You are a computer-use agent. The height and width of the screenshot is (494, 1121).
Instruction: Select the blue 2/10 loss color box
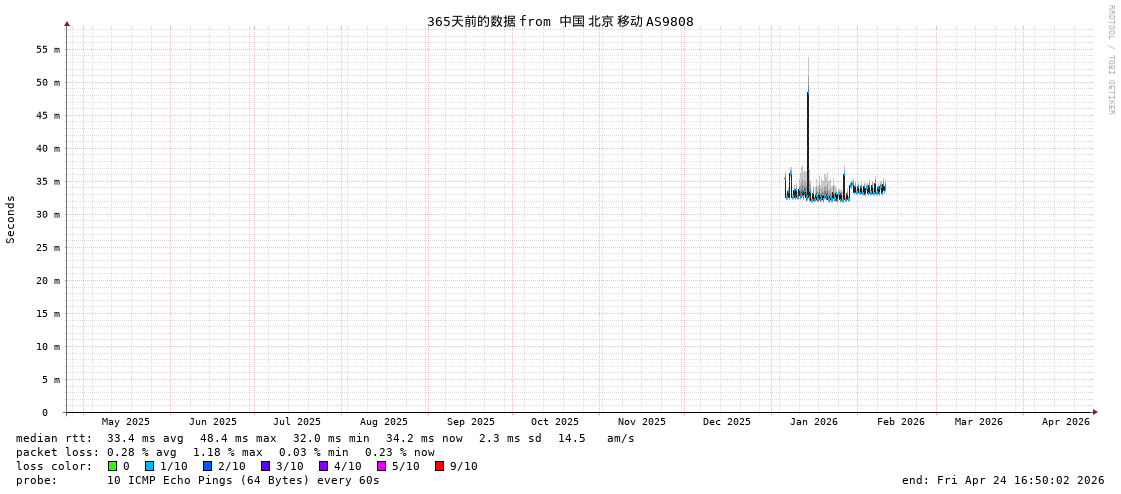[x=208, y=466]
